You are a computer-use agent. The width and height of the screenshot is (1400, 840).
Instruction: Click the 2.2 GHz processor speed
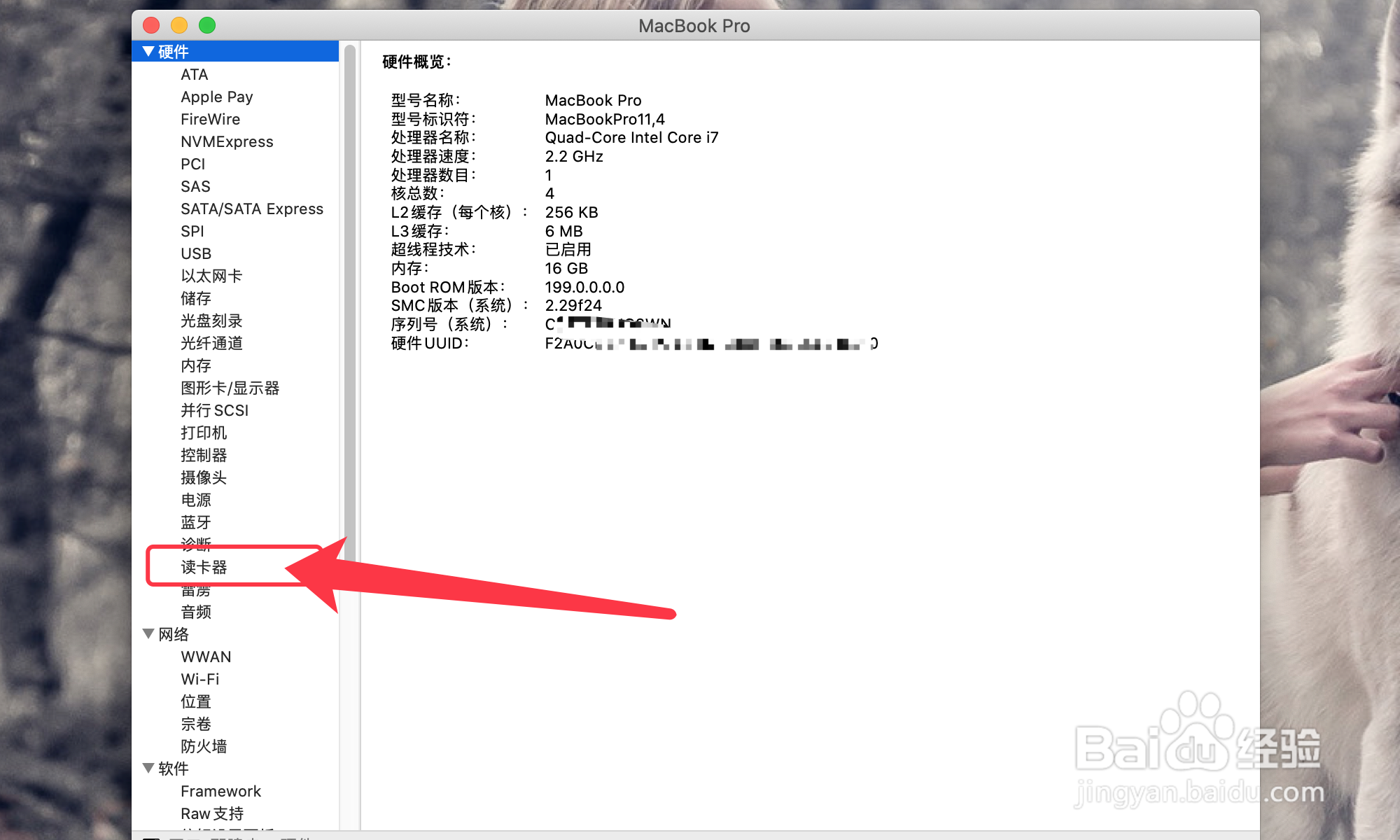574,156
